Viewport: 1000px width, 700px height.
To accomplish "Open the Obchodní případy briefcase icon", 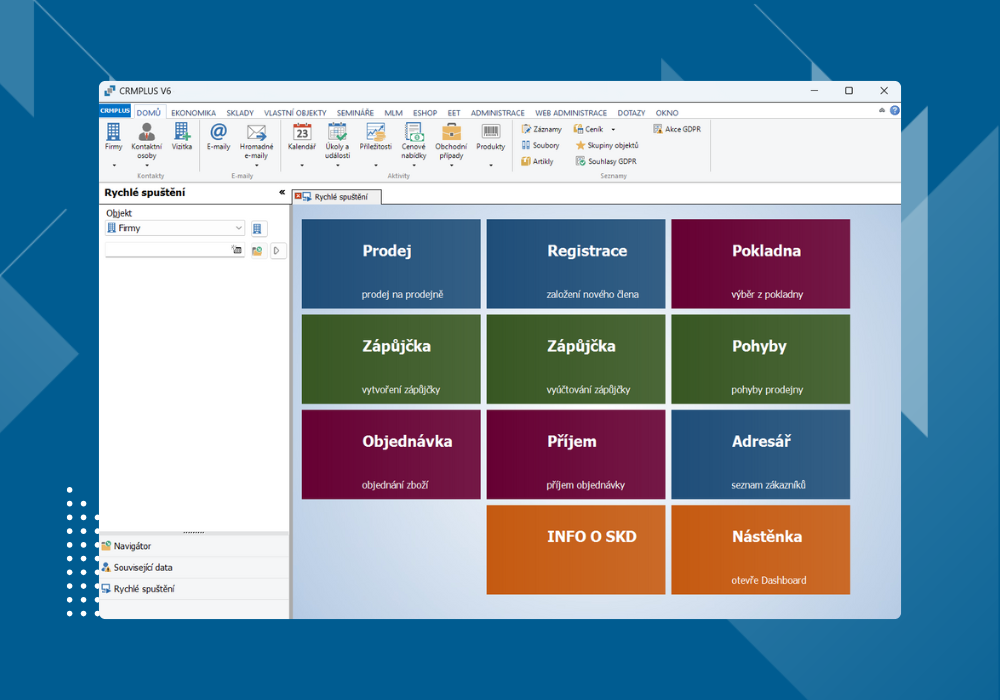I will point(452,132).
